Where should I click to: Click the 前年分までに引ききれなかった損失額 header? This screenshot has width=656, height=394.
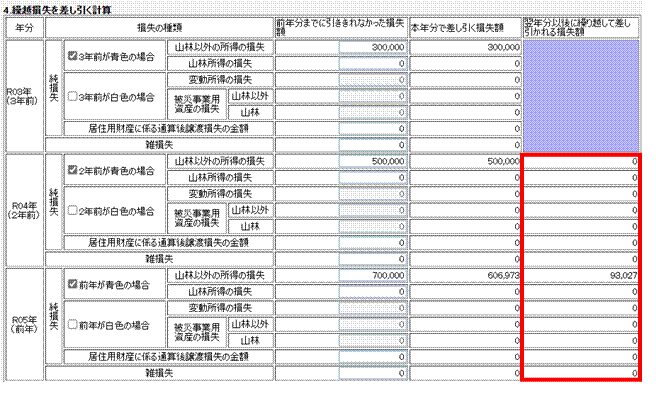(x=341, y=28)
